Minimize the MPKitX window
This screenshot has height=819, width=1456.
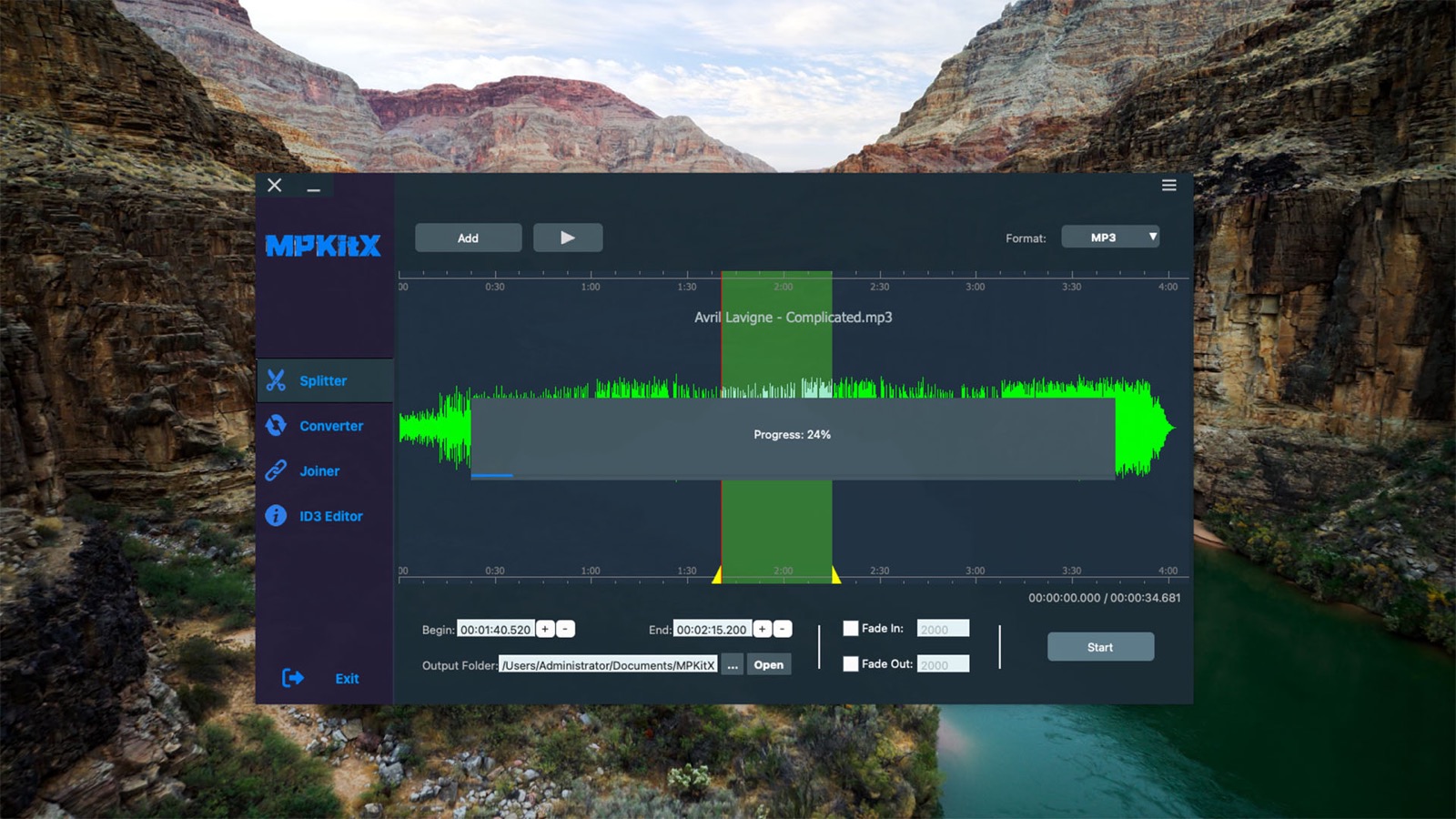click(314, 187)
